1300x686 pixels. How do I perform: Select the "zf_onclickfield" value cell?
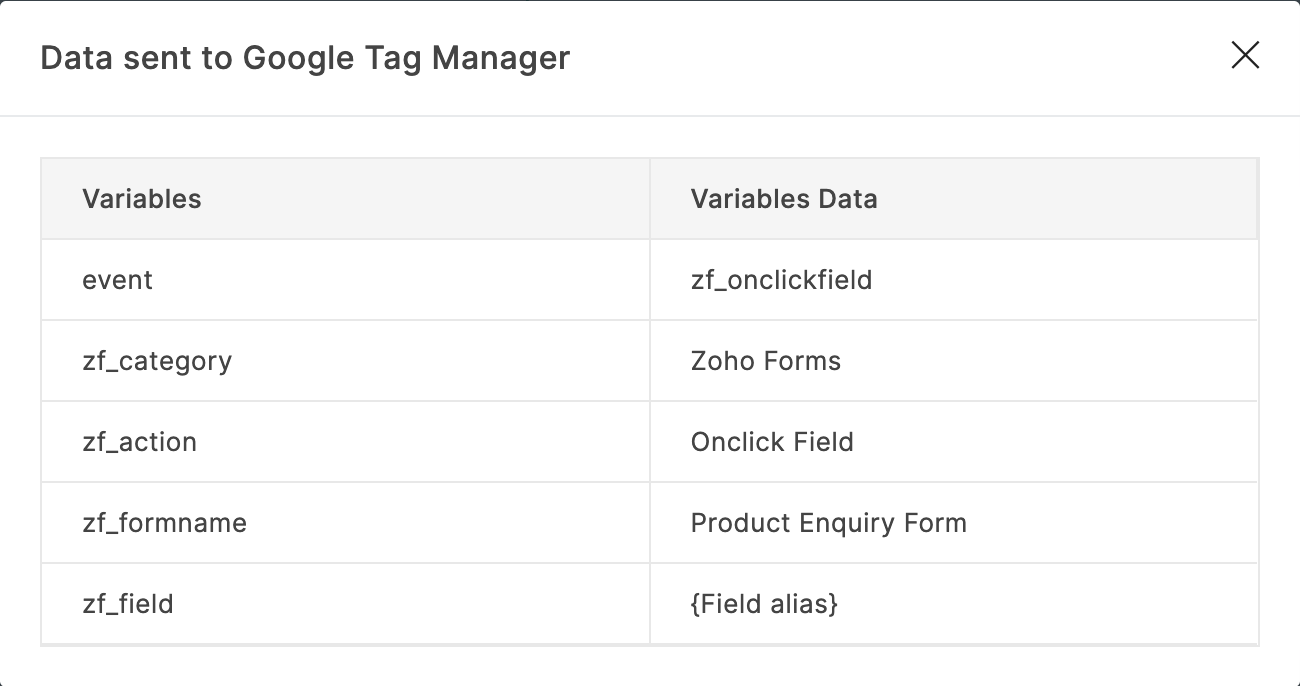[x=781, y=280]
